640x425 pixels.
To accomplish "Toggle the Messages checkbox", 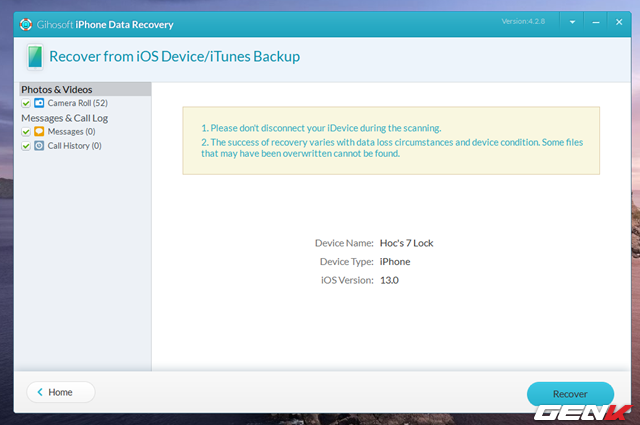I will tap(26, 132).
